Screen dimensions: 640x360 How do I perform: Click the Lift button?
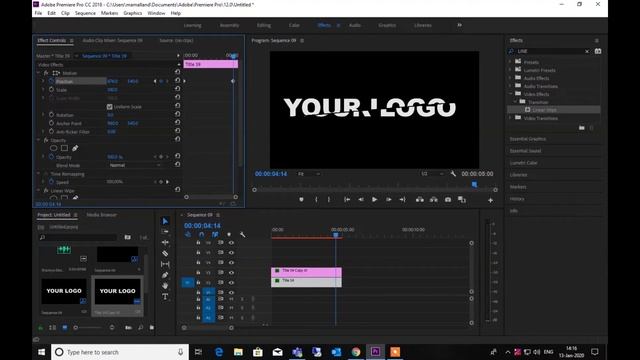420,200
